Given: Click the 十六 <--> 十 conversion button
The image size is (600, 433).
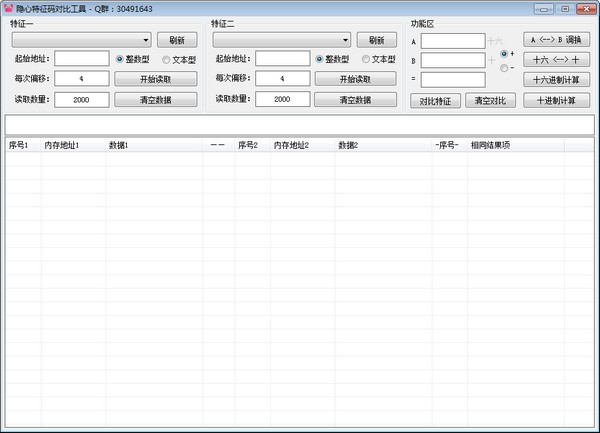Looking at the screenshot, I should click(556, 60).
